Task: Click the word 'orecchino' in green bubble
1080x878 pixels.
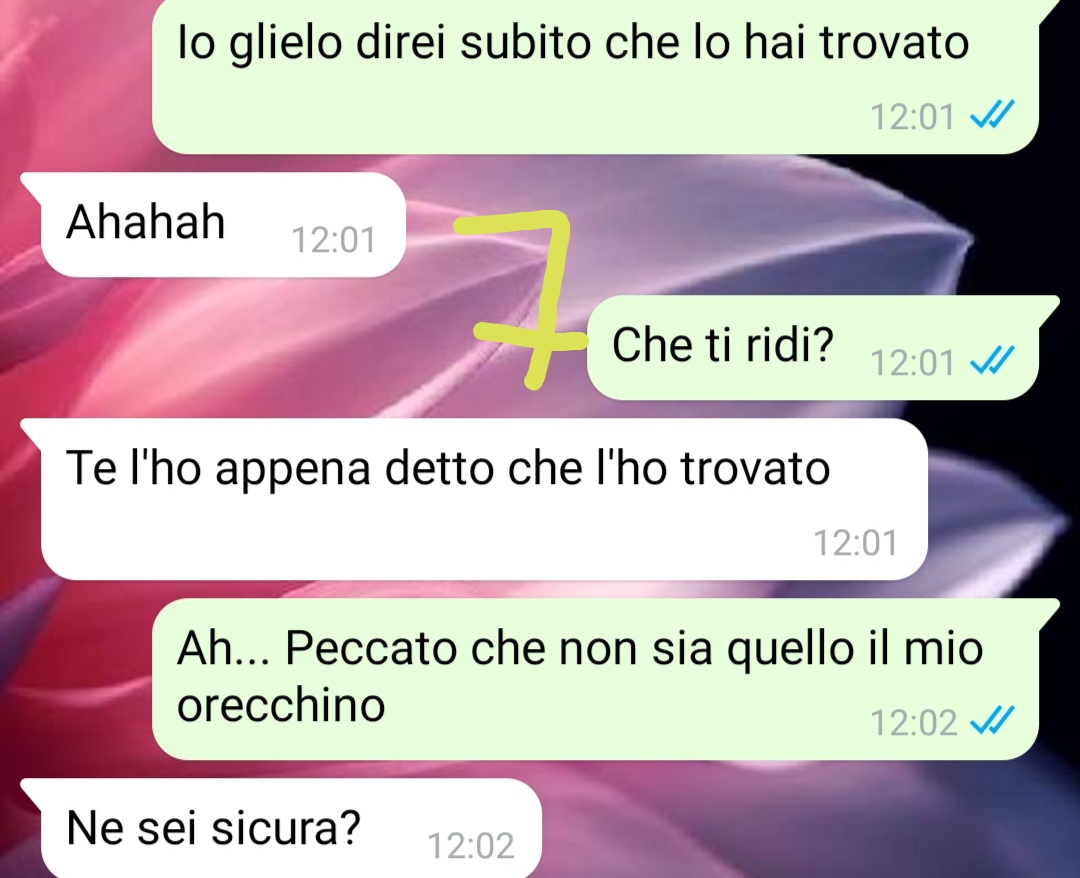Action: (281, 705)
